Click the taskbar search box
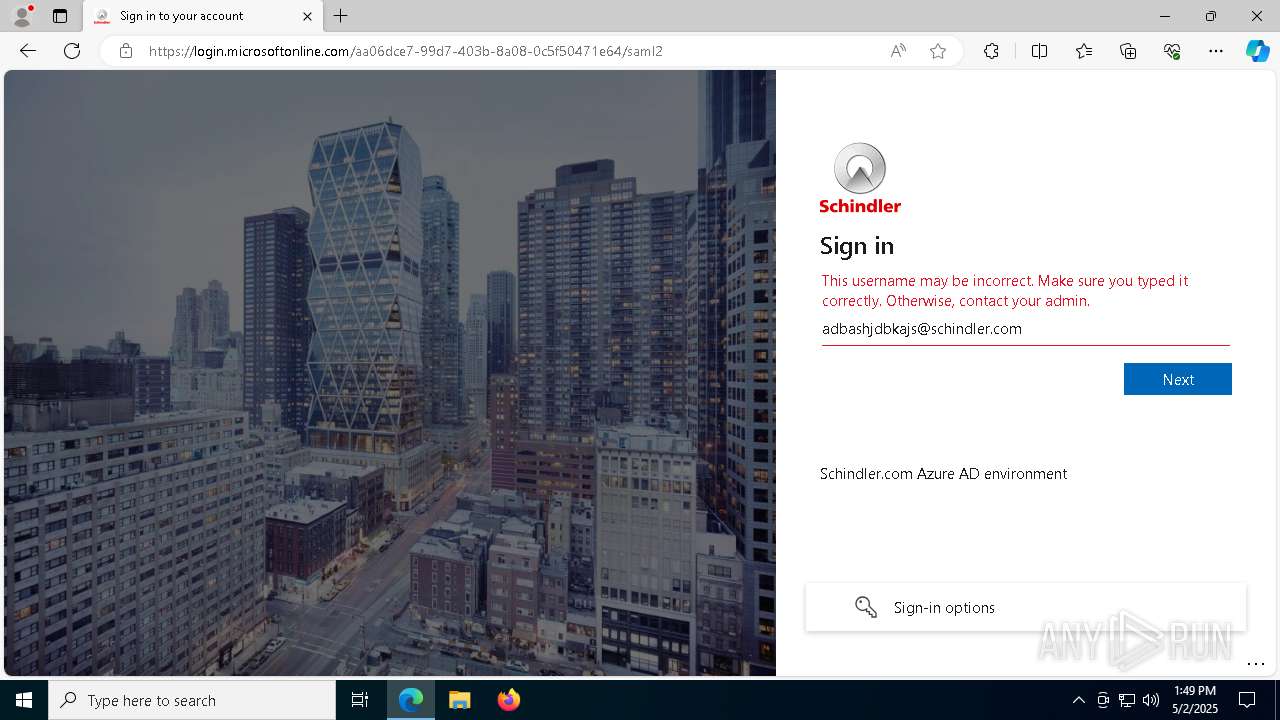This screenshot has height=720, width=1280. point(192,700)
